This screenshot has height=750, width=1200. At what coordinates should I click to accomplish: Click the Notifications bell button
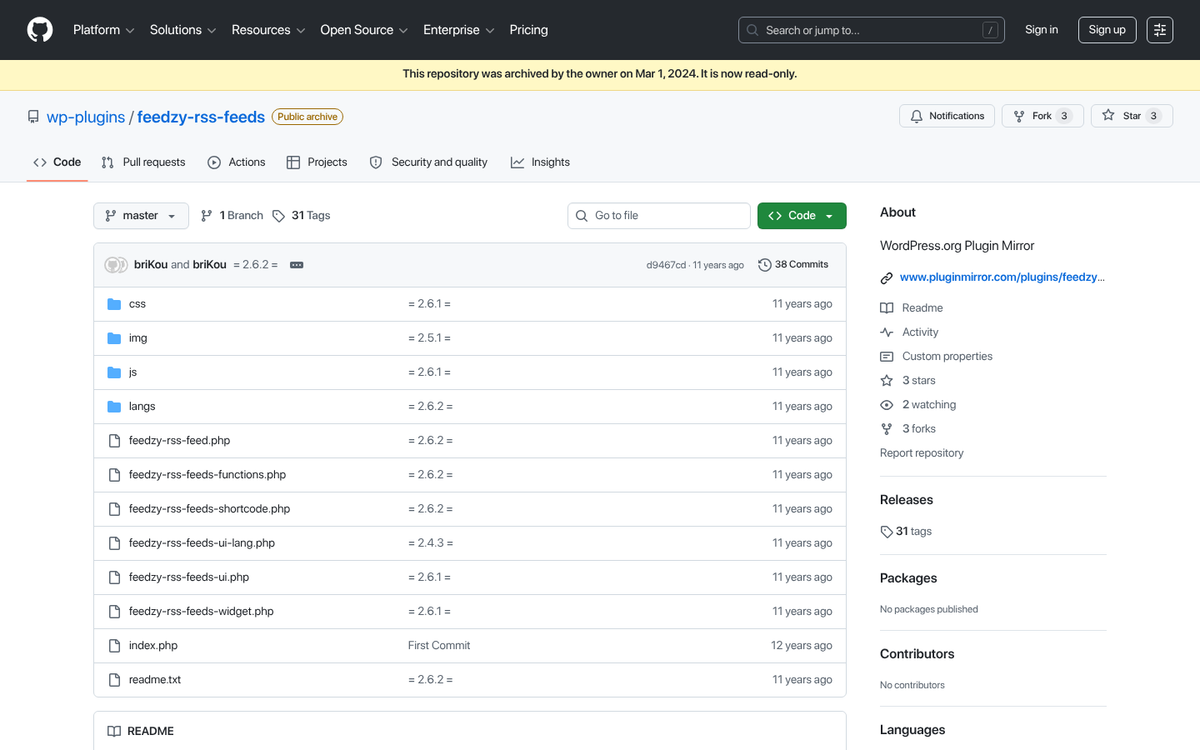pos(947,116)
